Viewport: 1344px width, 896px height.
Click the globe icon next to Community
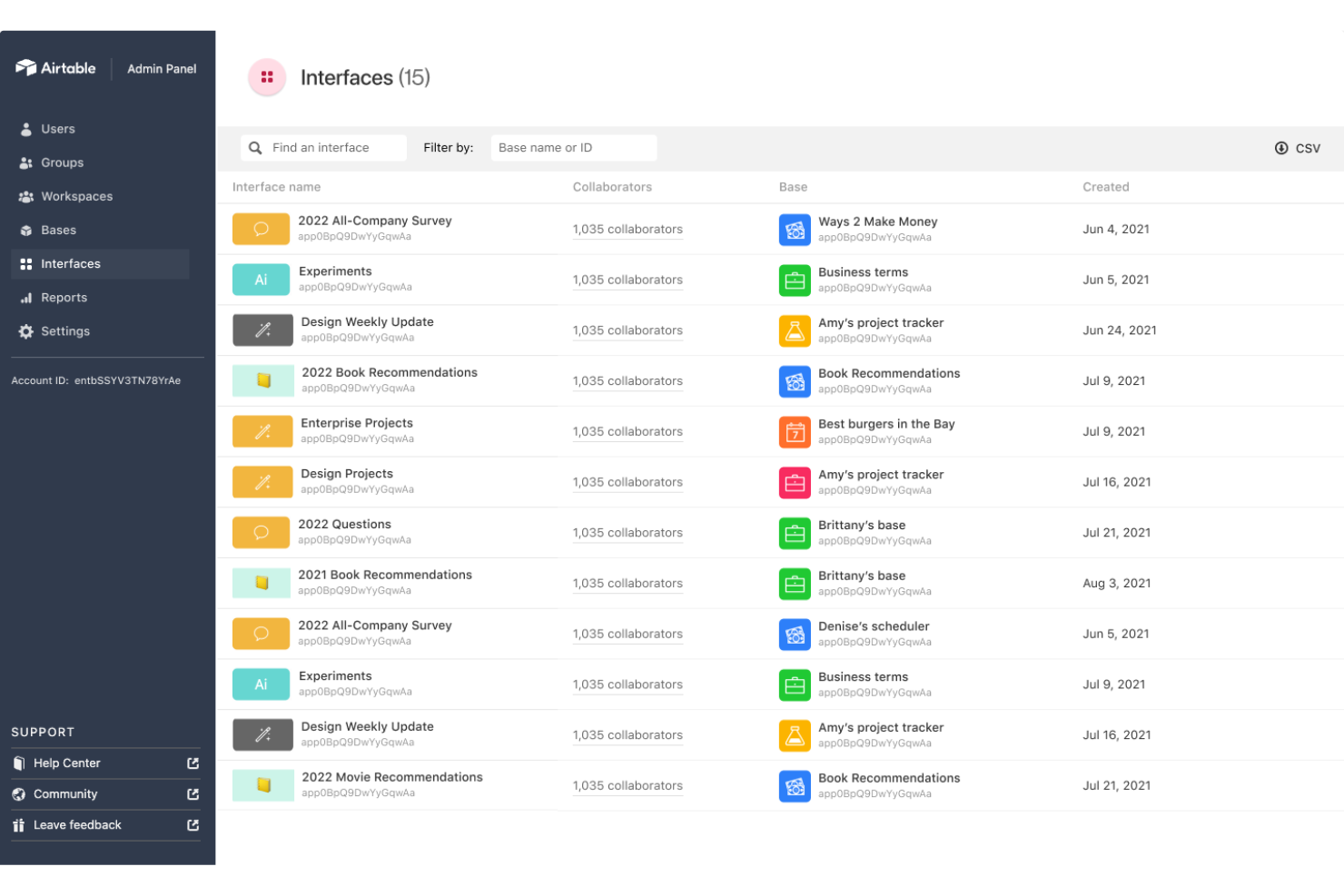click(19, 793)
